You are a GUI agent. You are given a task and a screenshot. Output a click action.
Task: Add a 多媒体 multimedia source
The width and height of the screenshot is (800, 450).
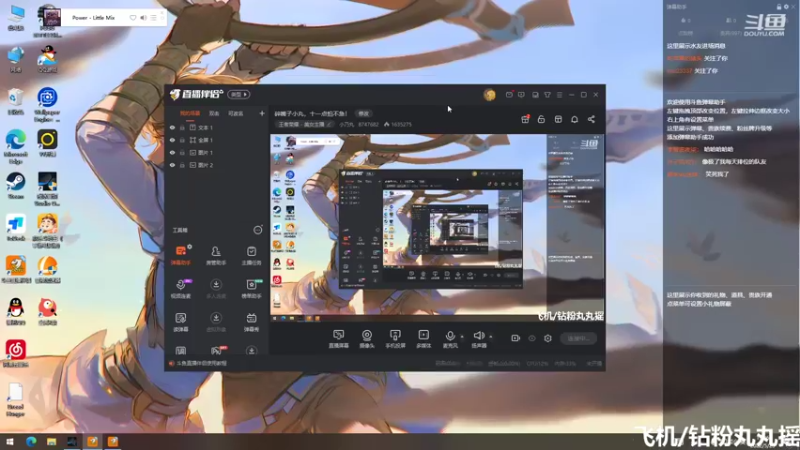point(423,339)
